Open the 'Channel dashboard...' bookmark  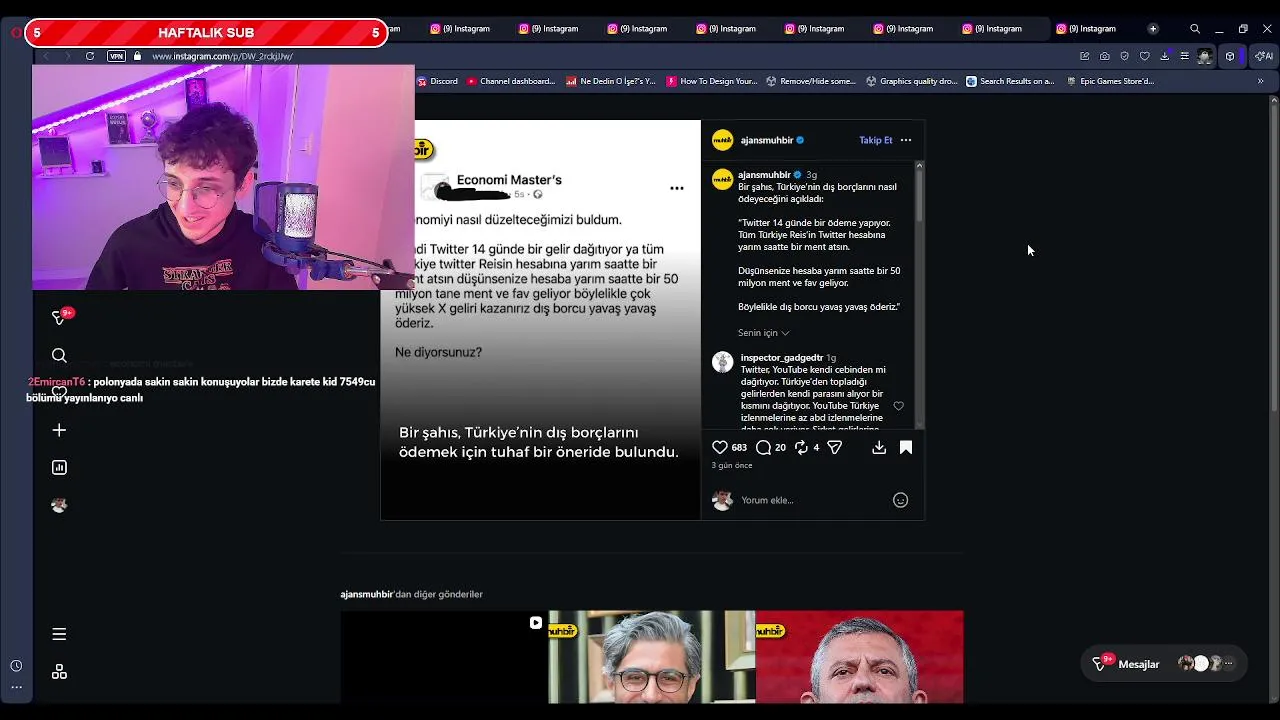point(511,81)
